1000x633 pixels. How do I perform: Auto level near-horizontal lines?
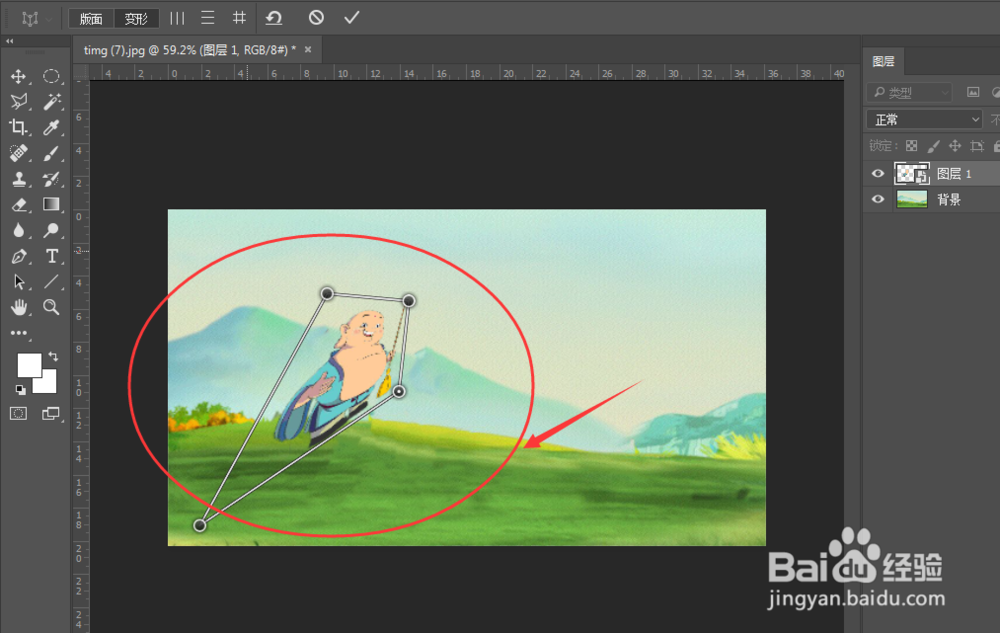(x=207, y=18)
